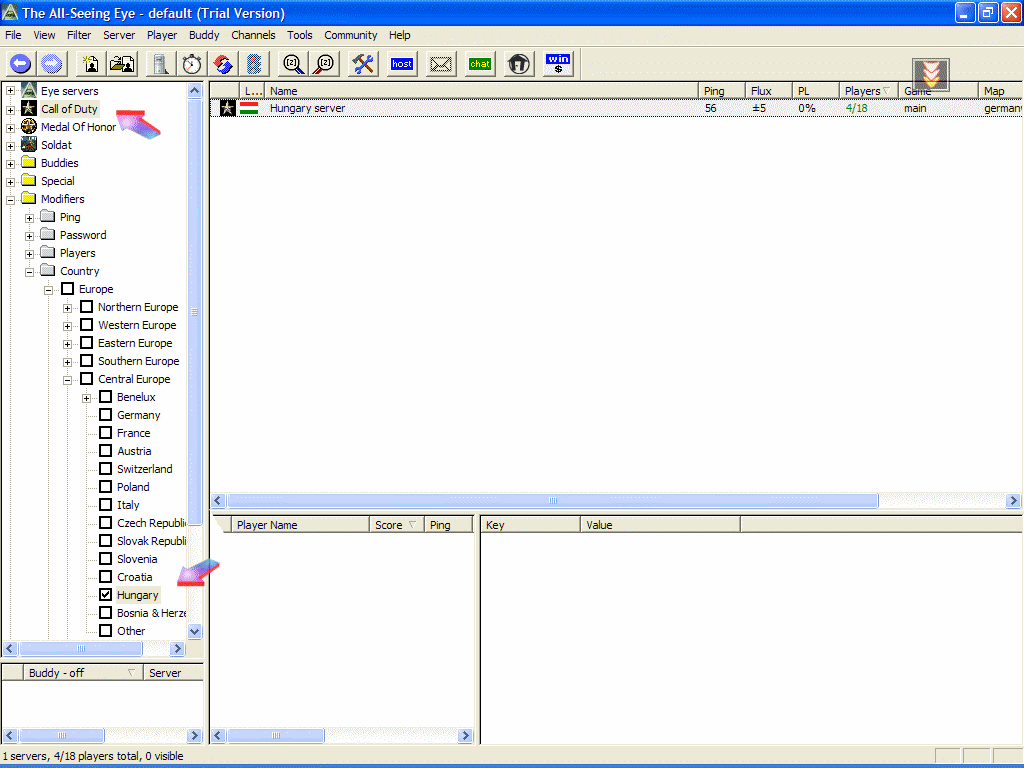The height and width of the screenshot is (768, 1024).
Task: Check the Europe checkbox
Action: pos(67,289)
